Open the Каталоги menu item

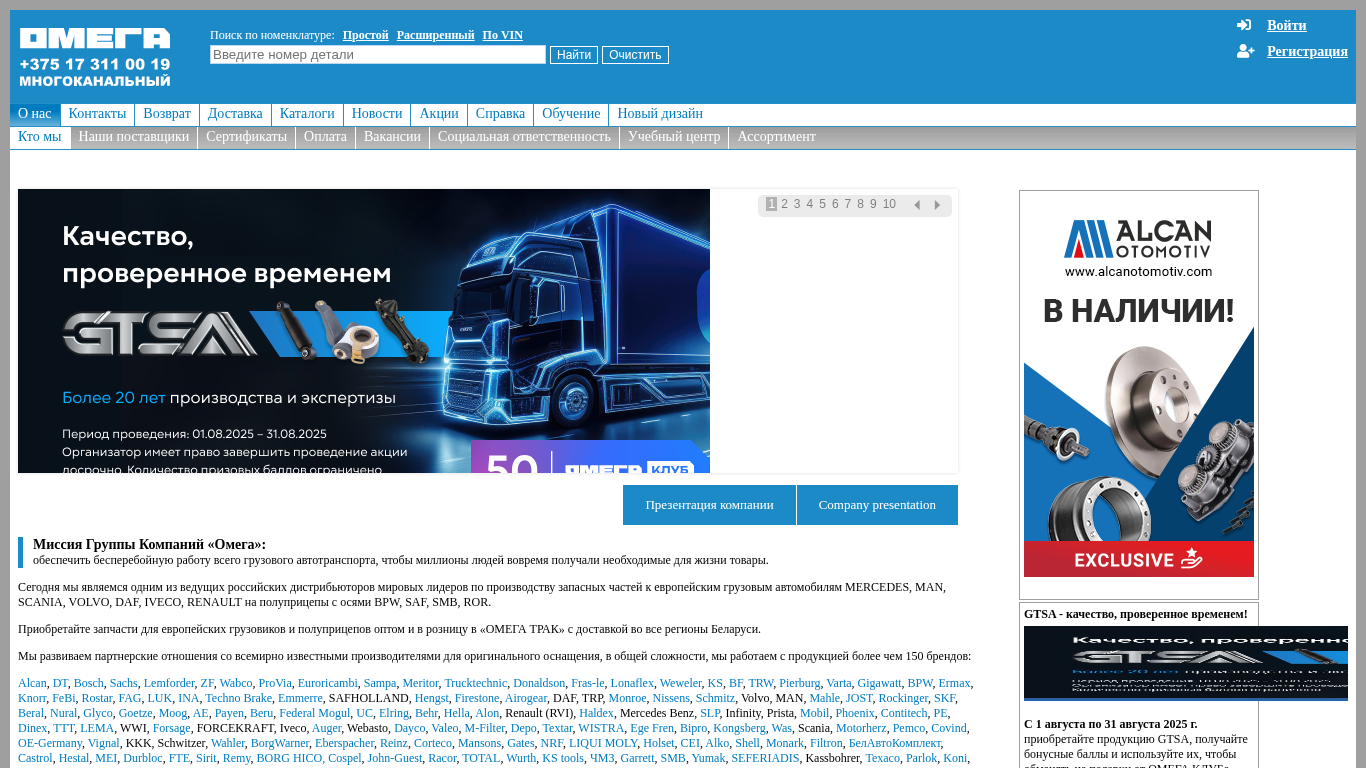point(307,114)
